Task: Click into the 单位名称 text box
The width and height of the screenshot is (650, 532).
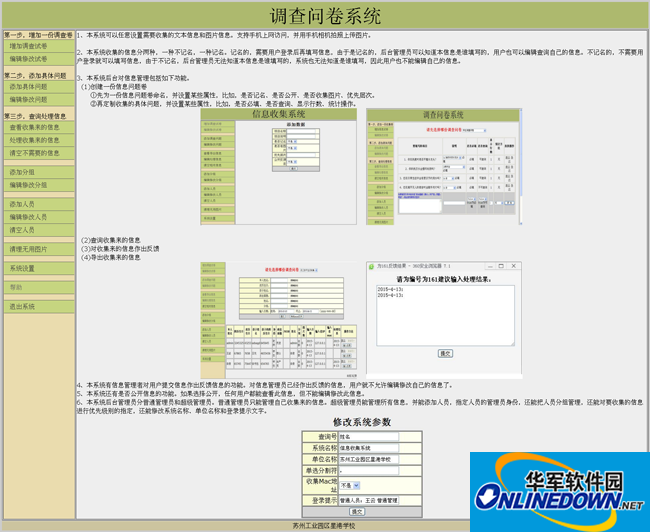Action: click(x=369, y=459)
